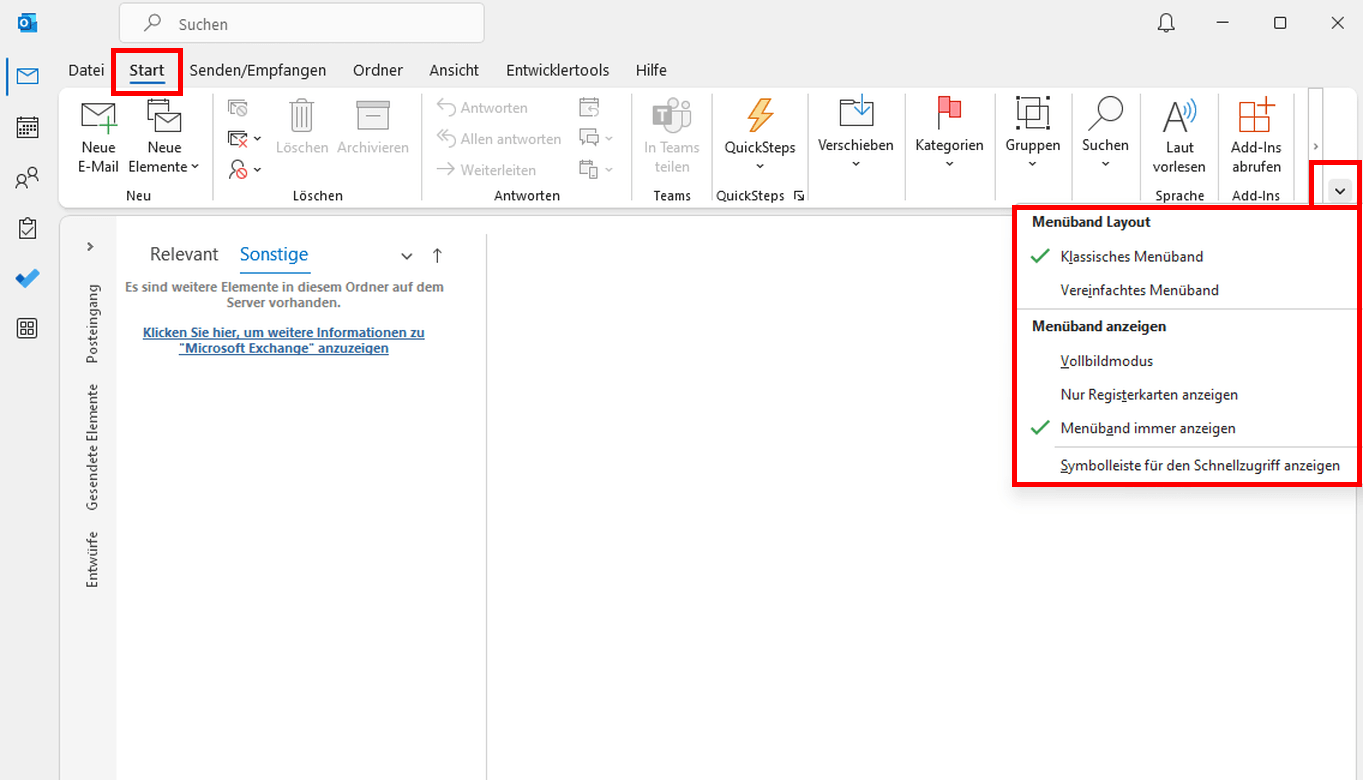The height and width of the screenshot is (780, 1363).
Task: Open the QuickSteps lightning menu
Action: (x=760, y=135)
